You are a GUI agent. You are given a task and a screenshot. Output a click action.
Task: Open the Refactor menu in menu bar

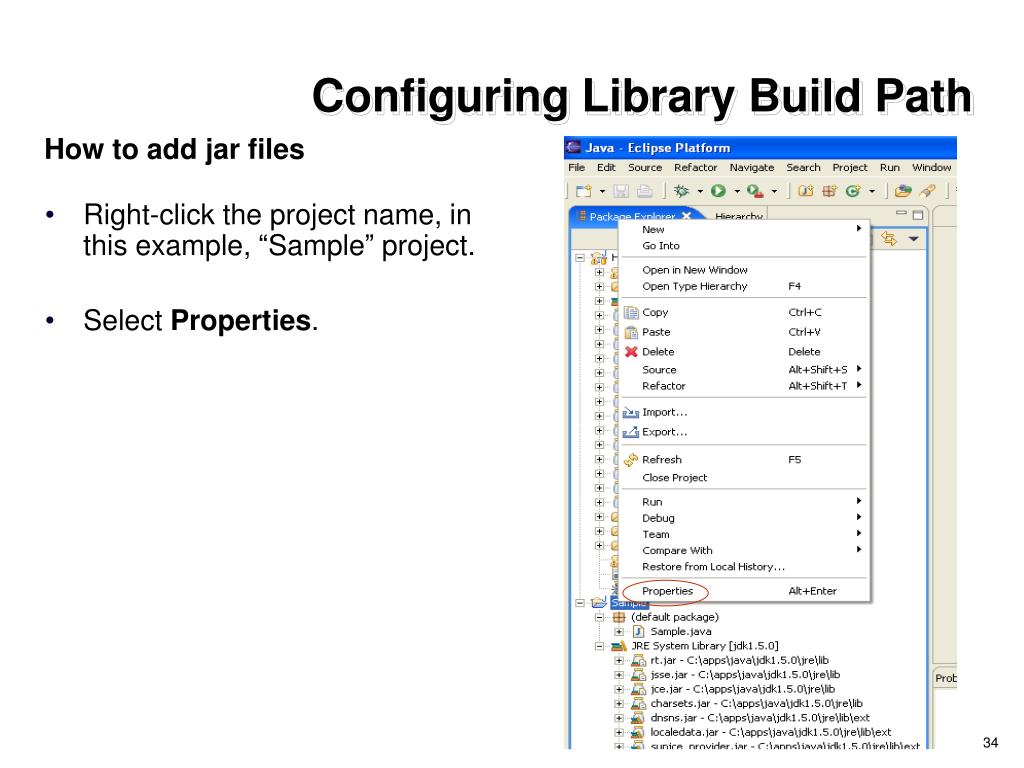[696, 168]
